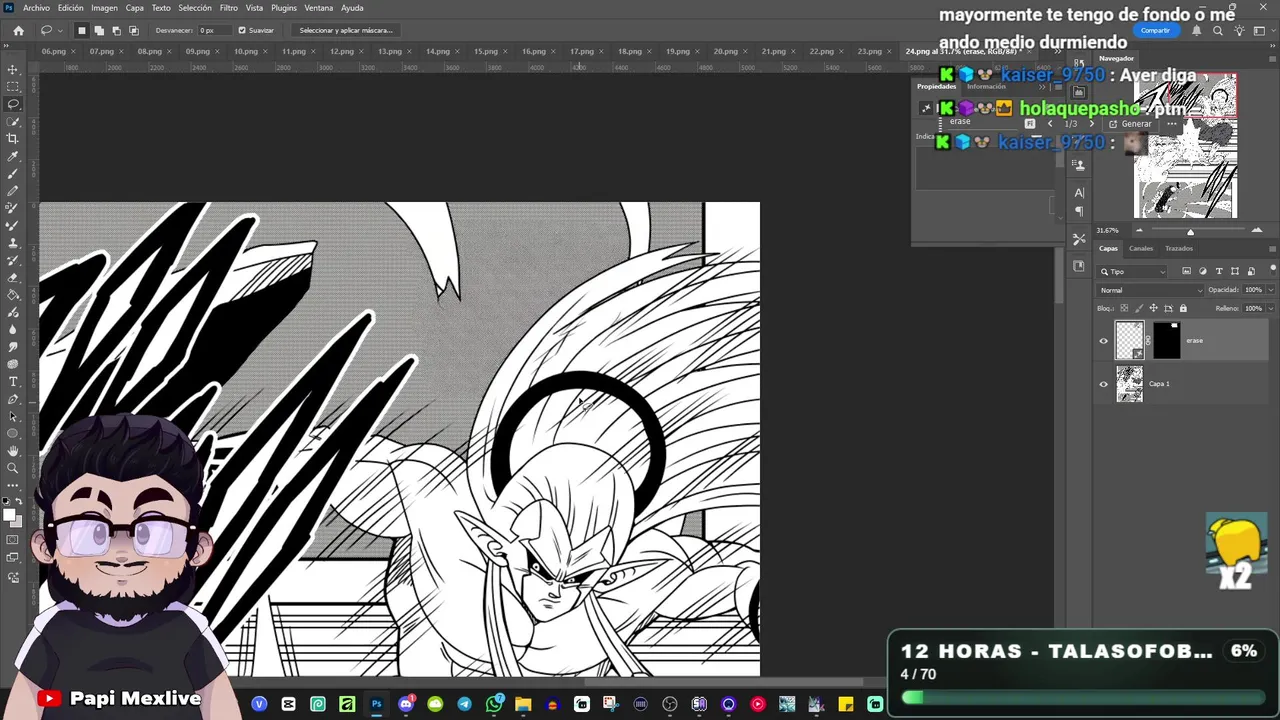Select the Lasso tool in the toolbox
Viewport: 1280px width, 720px height.
13,104
